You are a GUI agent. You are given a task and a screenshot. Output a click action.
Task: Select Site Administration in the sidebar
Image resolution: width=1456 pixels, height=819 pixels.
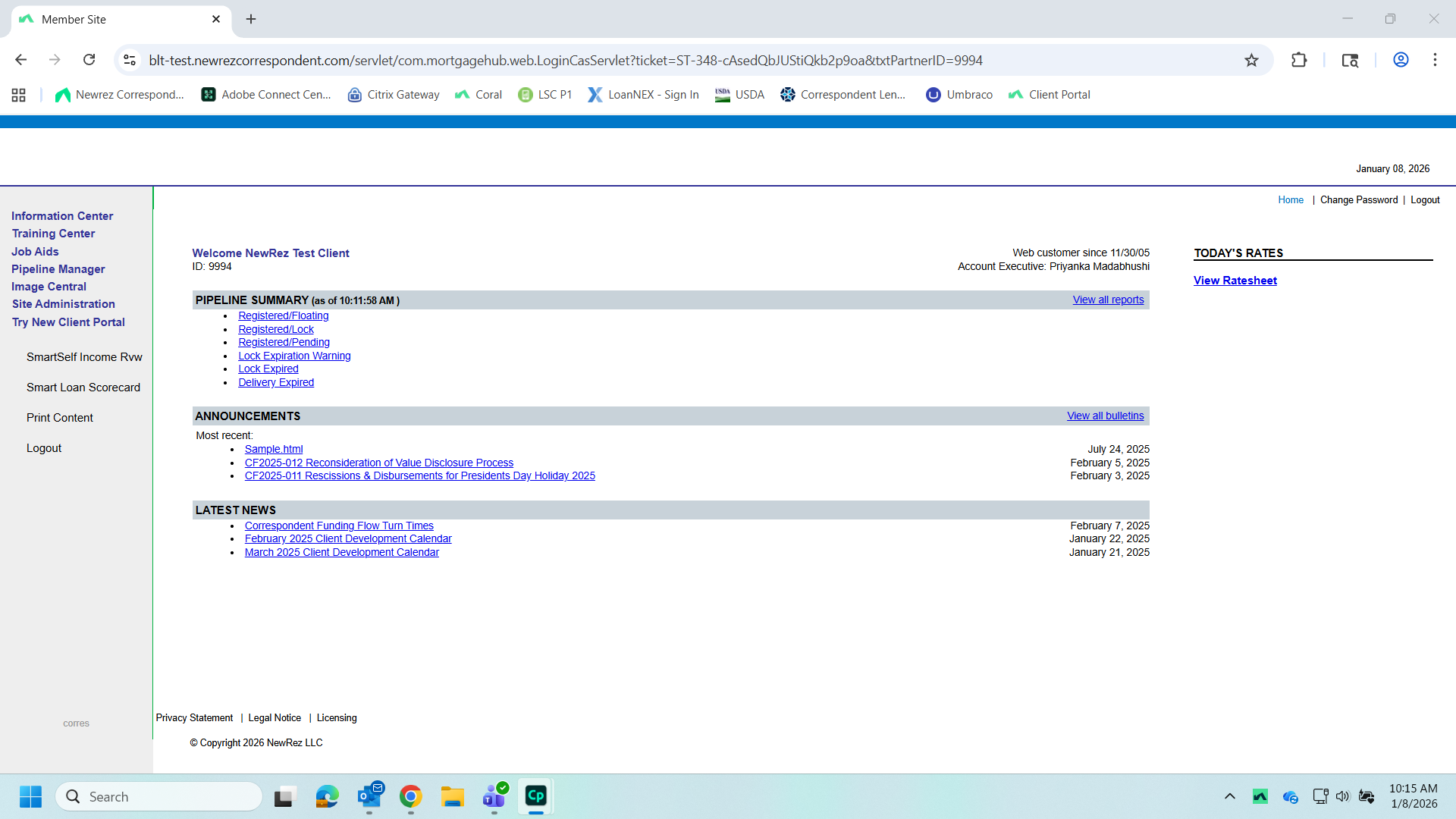(x=63, y=304)
